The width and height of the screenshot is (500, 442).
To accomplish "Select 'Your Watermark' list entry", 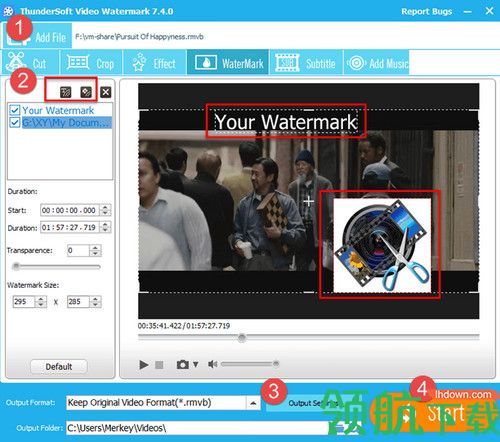I will pyautogui.click(x=58, y=110).
